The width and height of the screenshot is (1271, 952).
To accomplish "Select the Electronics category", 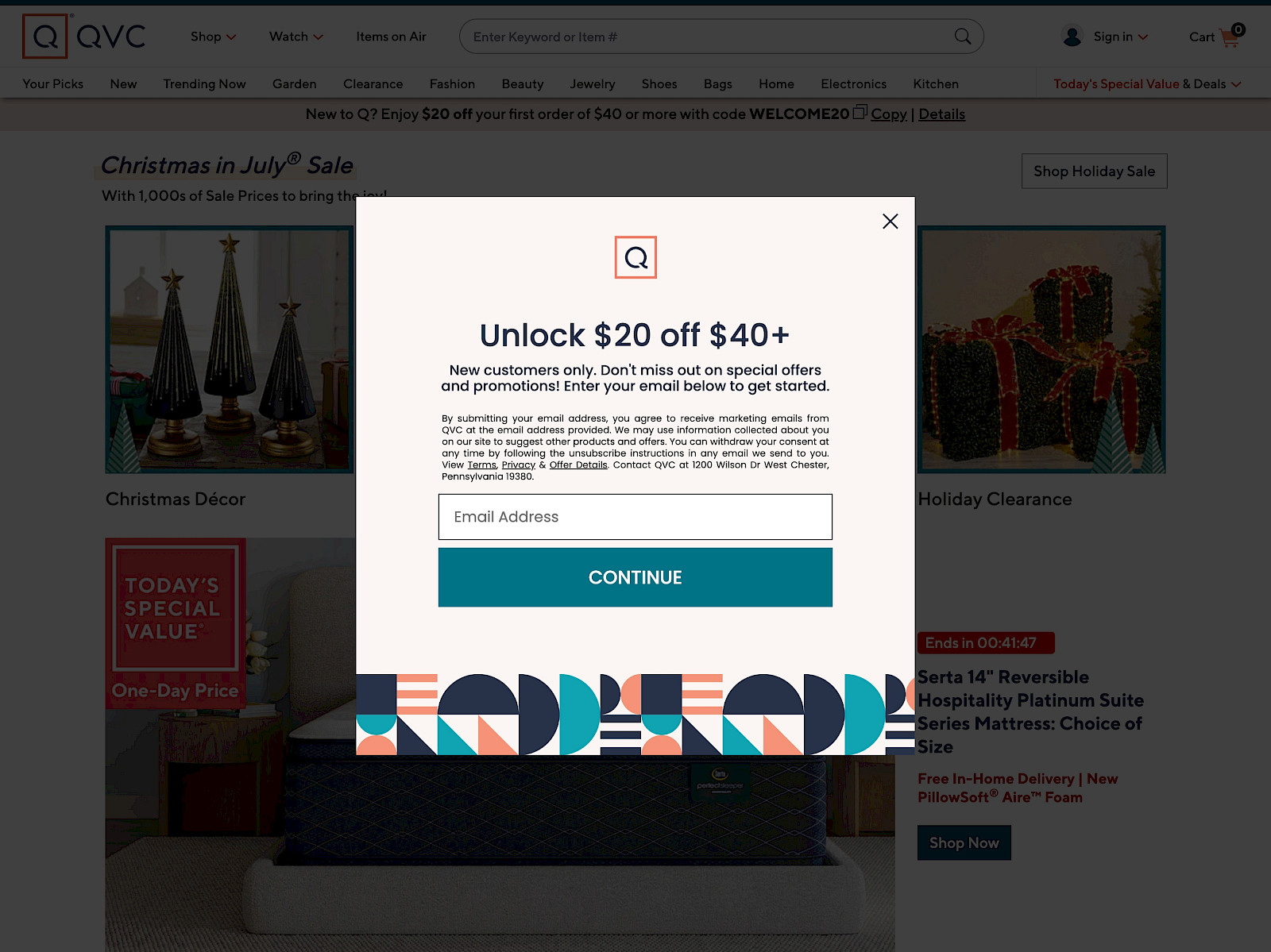I will click(x=853, y=84).
